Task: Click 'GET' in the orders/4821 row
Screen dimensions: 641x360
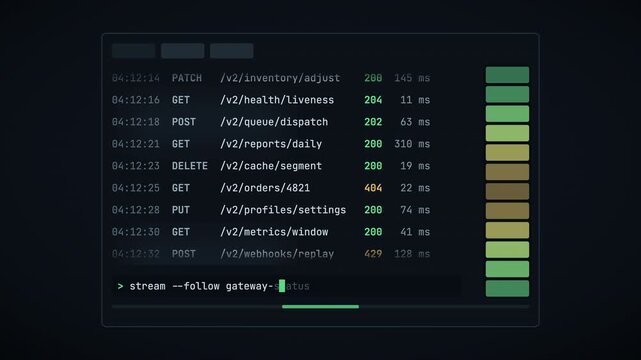Action: 181,188
